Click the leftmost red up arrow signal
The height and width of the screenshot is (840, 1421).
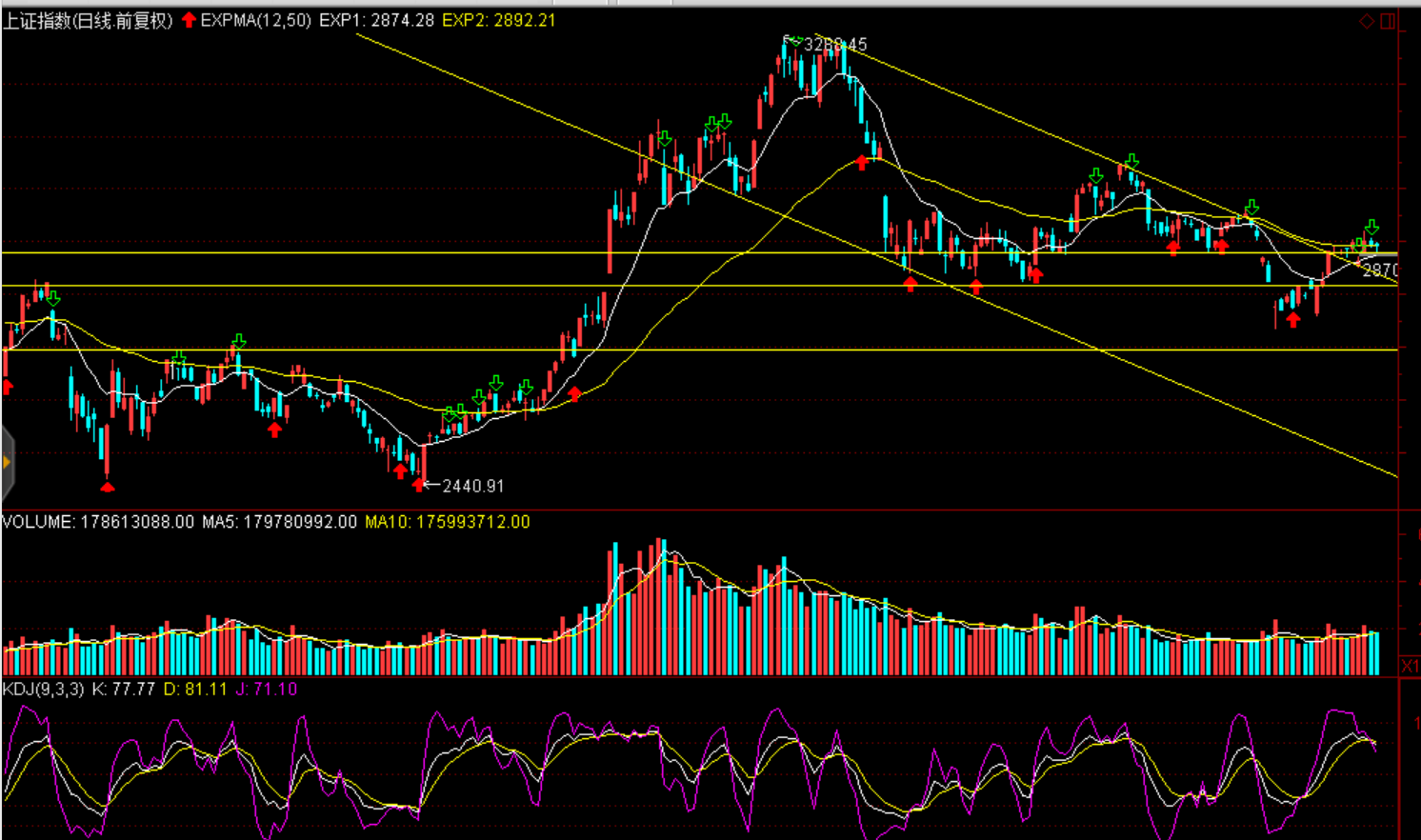[8, 386]
